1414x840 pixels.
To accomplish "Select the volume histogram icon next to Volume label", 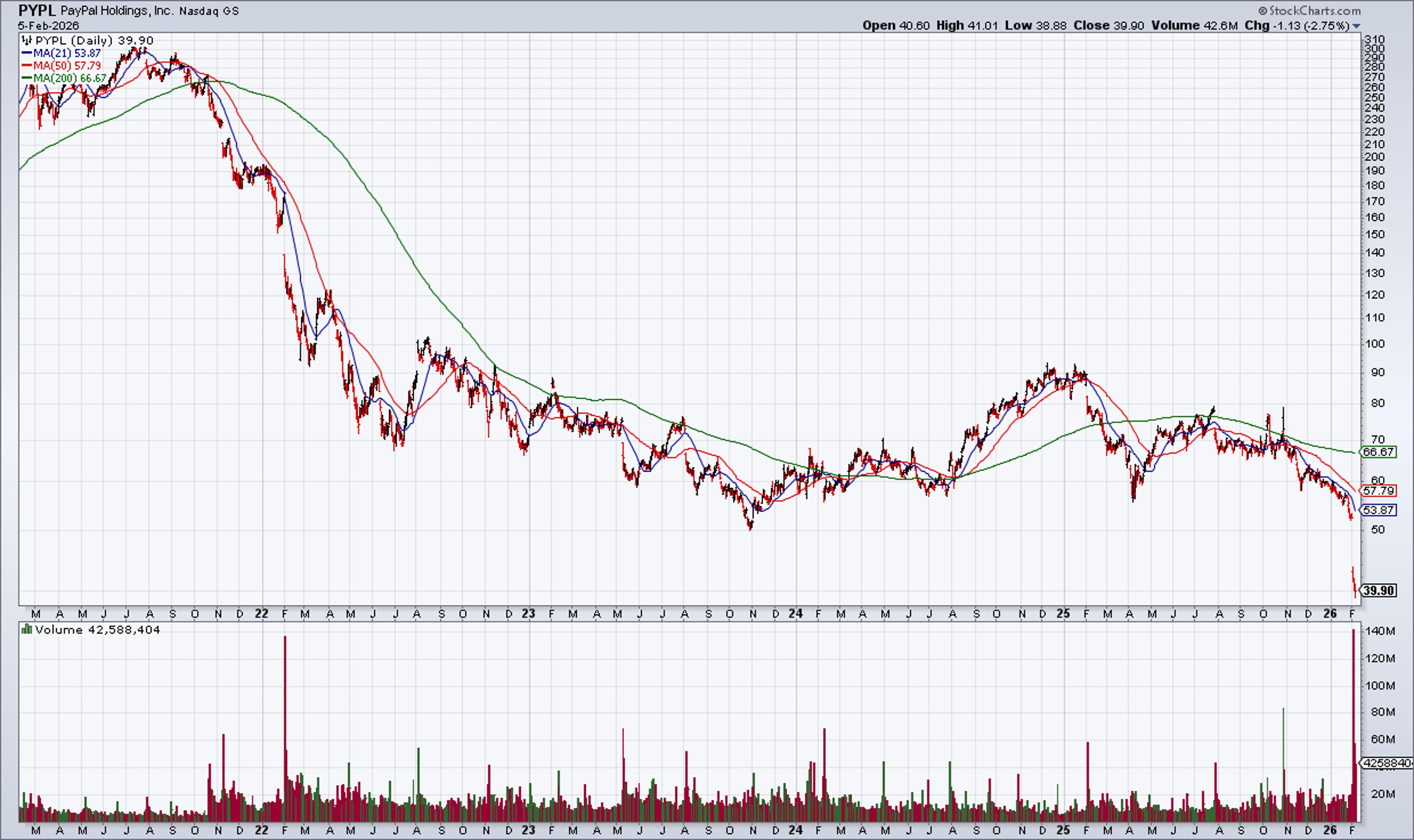I will pyautogui.click(x=27, y=629).
